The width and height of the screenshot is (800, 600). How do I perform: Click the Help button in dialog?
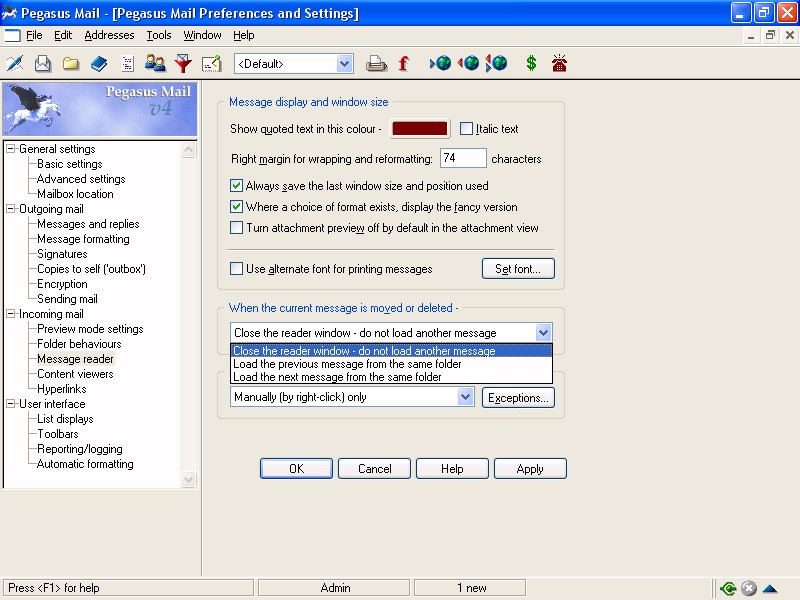tap(452, 468)
